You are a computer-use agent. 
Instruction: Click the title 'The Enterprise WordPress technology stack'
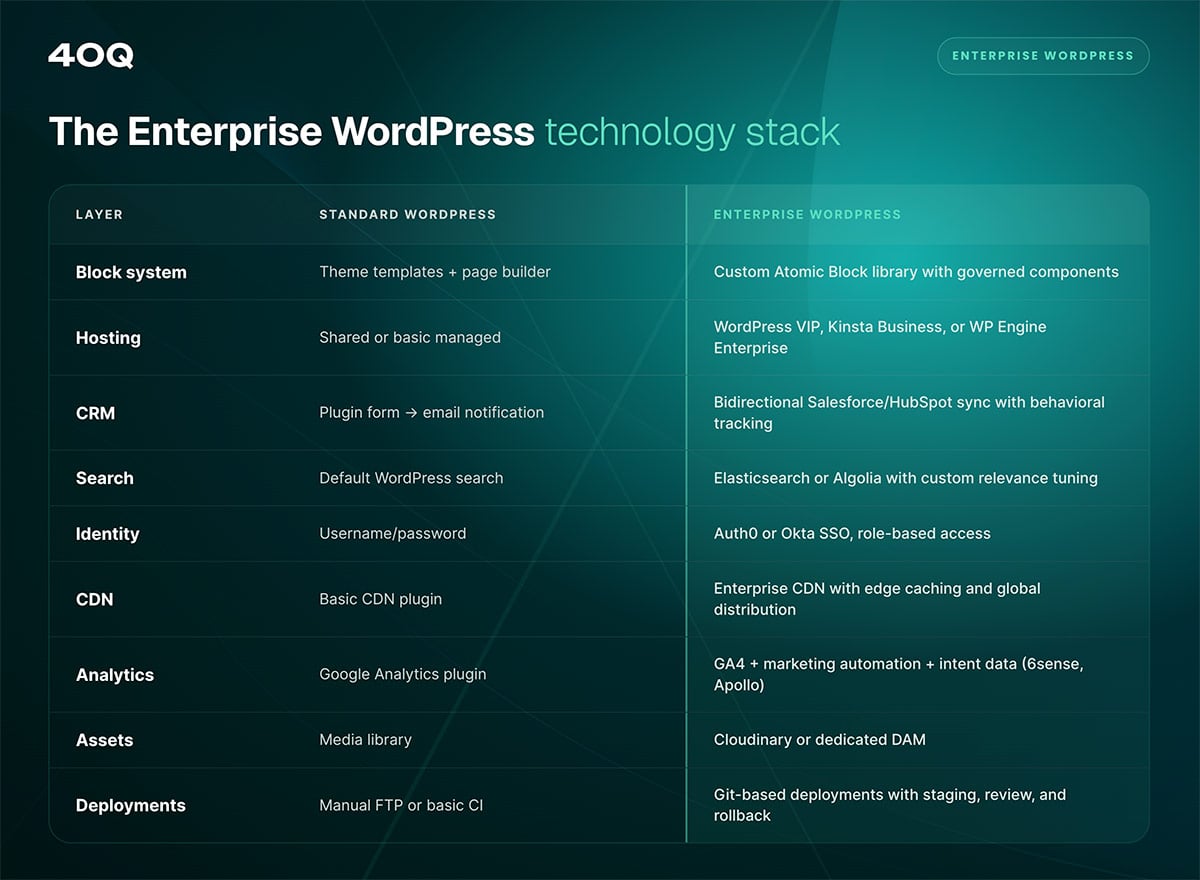coord(444,132)
